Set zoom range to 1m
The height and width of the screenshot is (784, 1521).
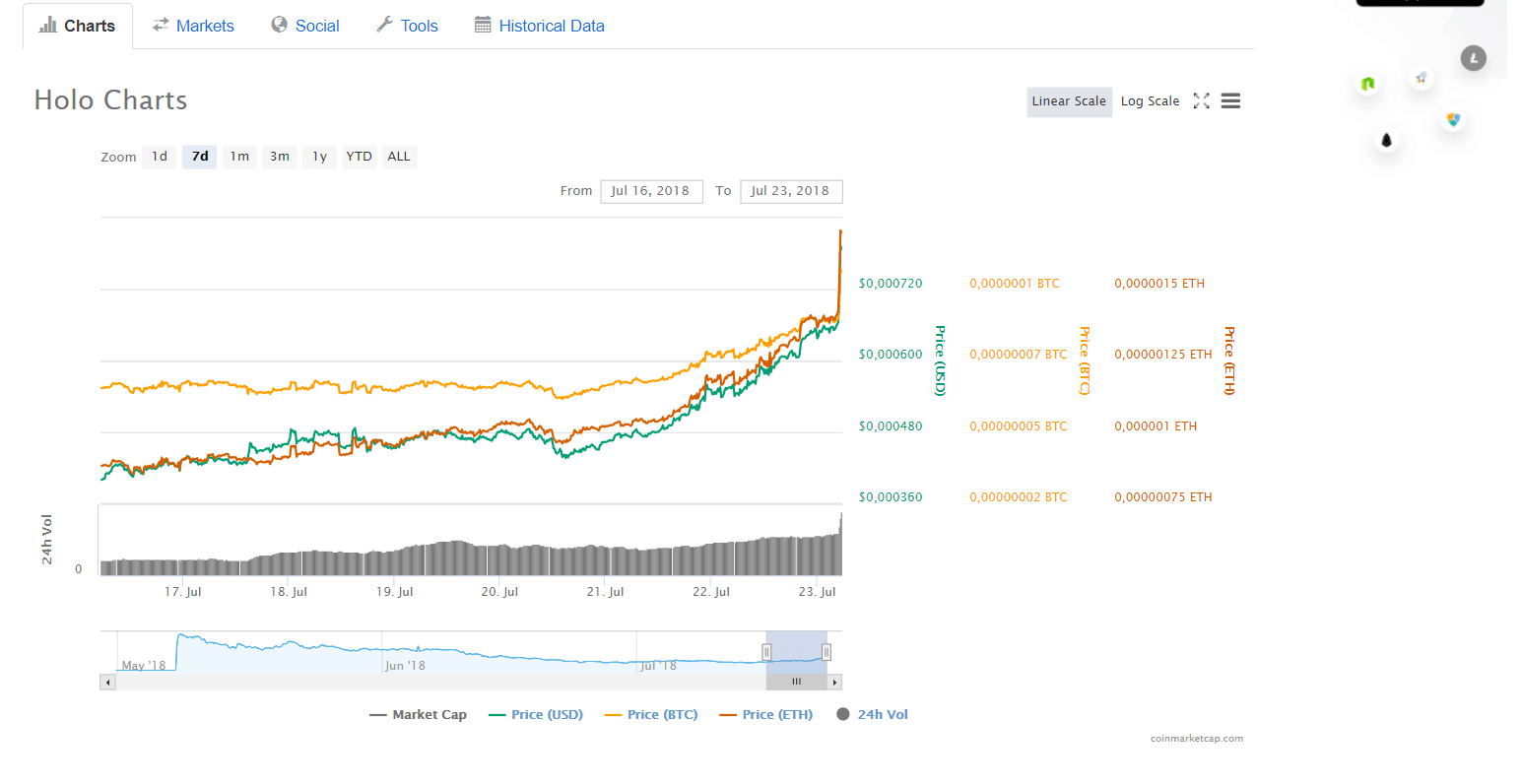239,157
